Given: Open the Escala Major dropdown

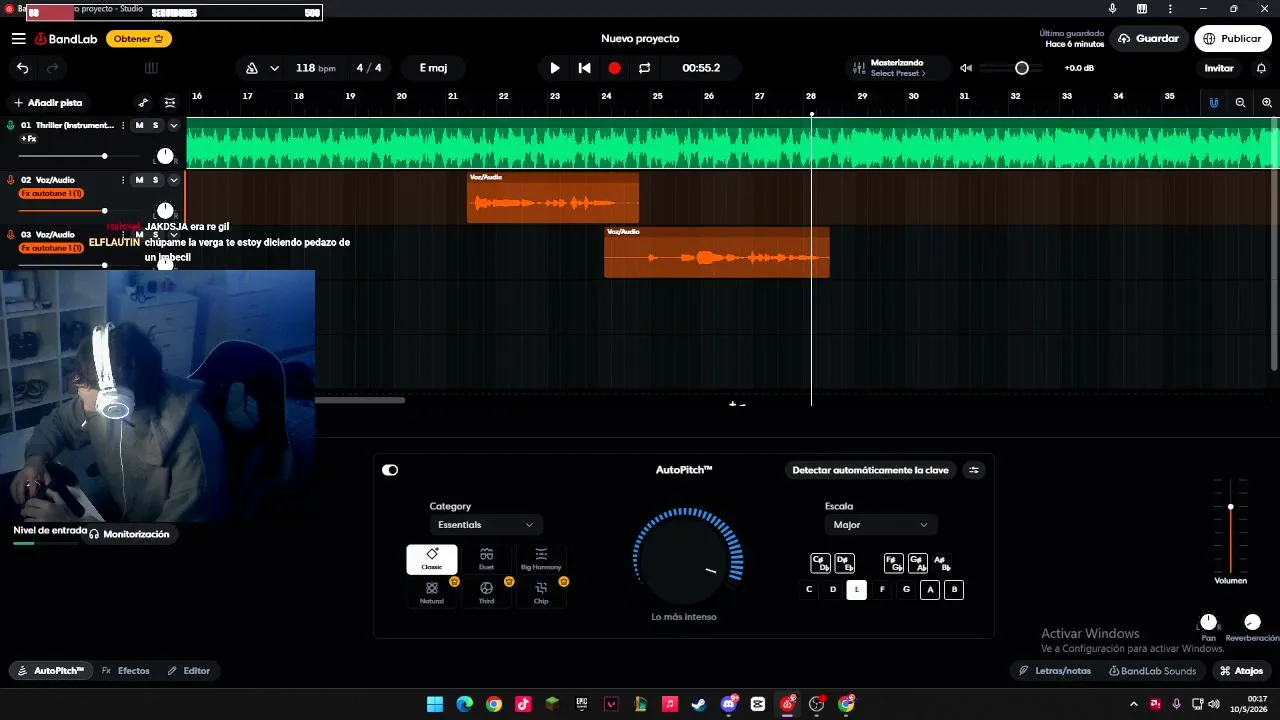Looking at the screenshot, I should click(x=880, y=524).
